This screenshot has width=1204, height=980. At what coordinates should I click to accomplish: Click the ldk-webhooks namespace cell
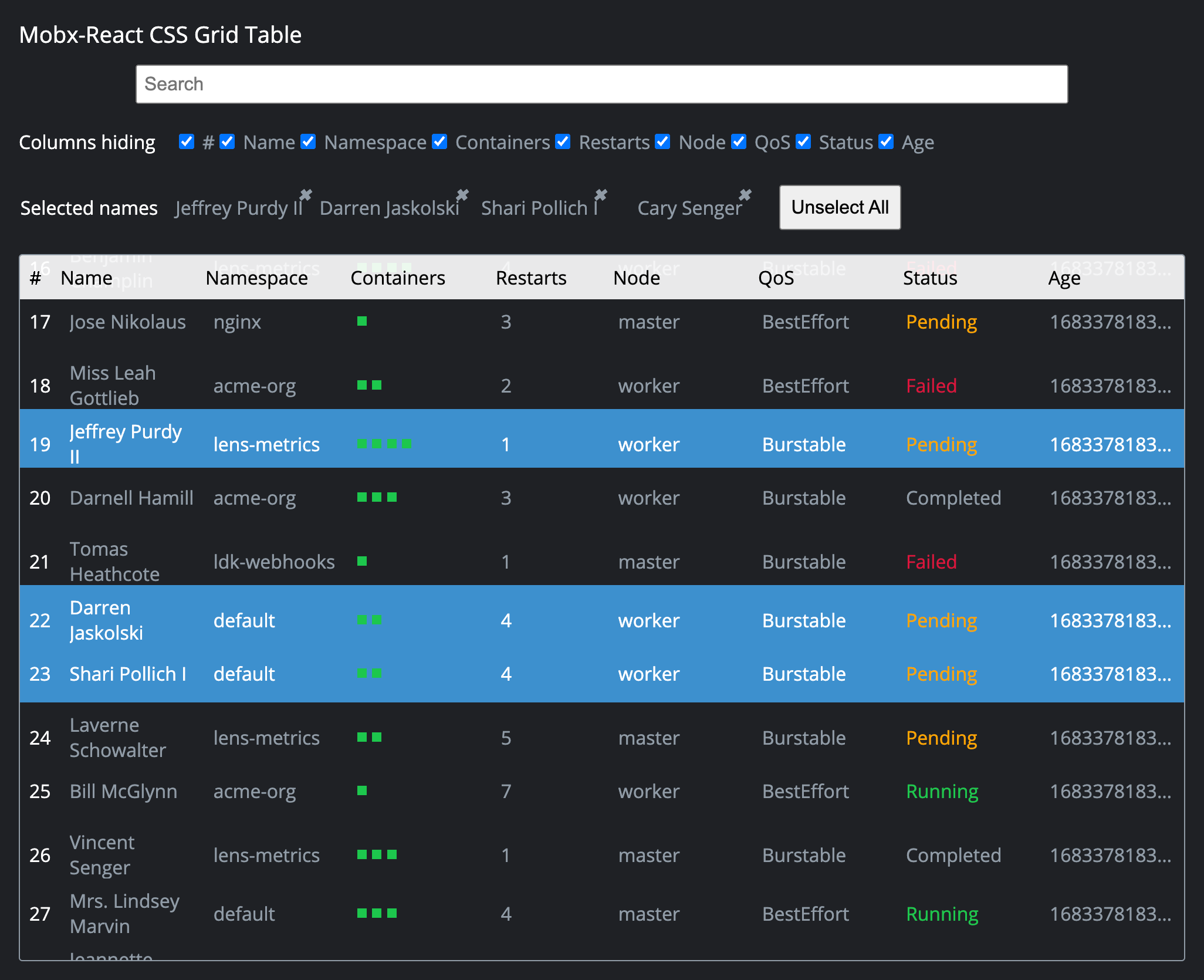click(274, 562)
